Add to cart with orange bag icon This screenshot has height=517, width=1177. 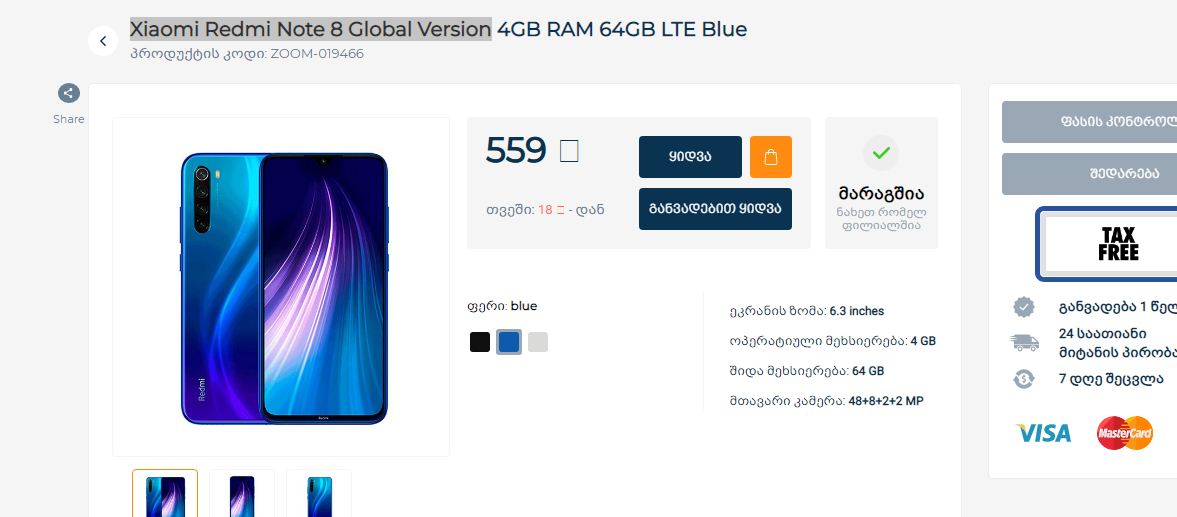[x=770, y=157]
